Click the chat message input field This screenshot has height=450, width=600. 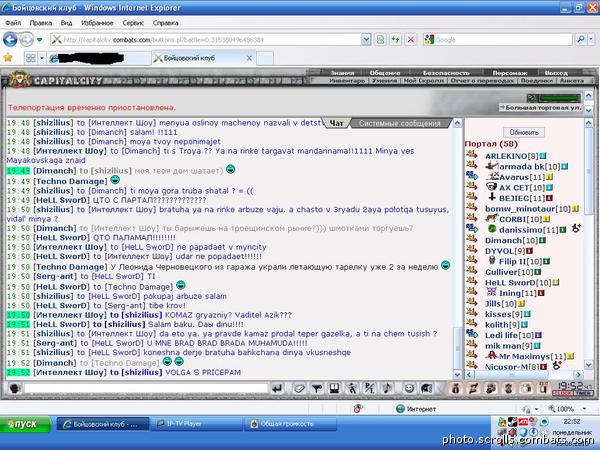(x=146, y=389)
